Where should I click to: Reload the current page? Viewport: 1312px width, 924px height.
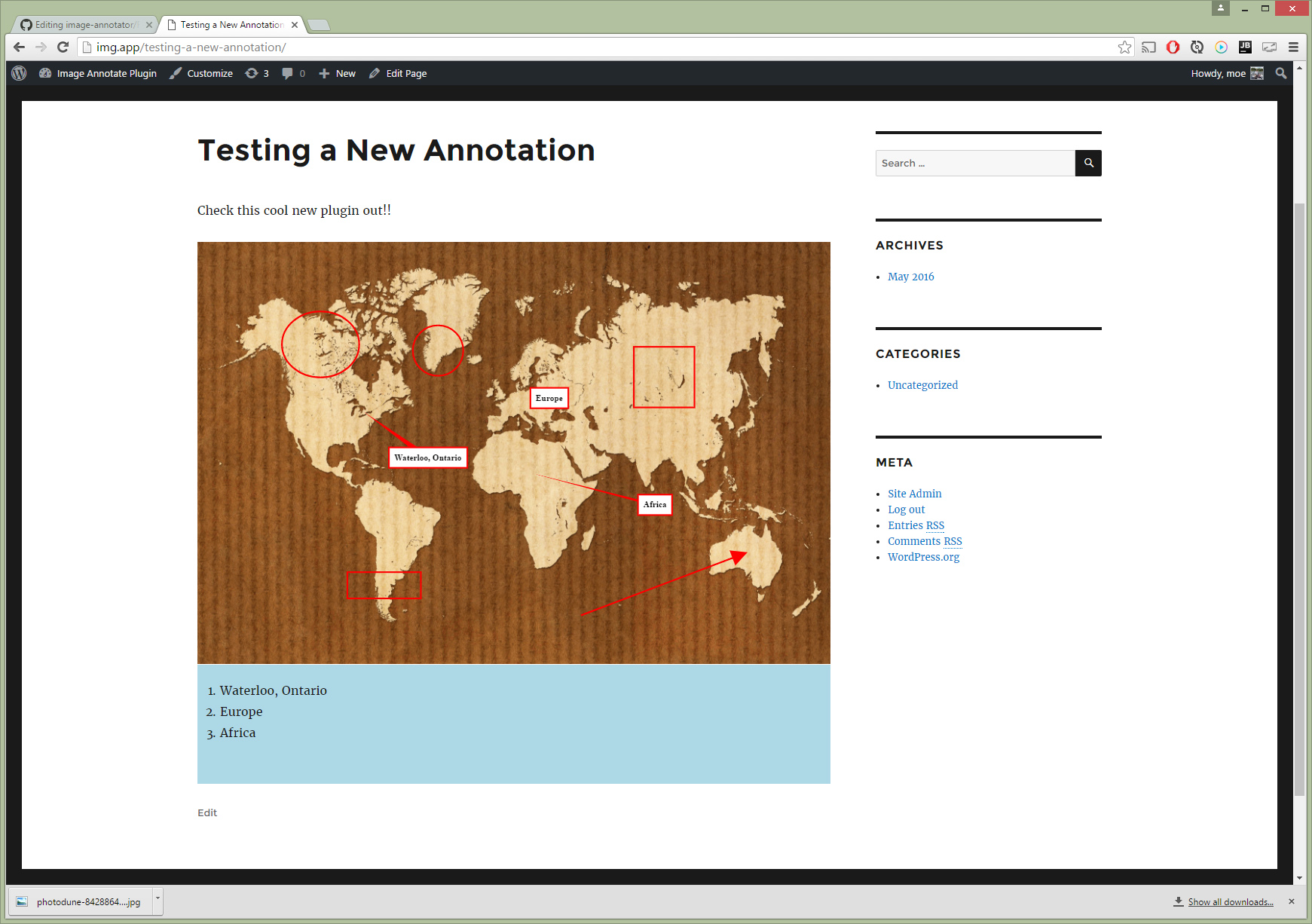(63, 47)
